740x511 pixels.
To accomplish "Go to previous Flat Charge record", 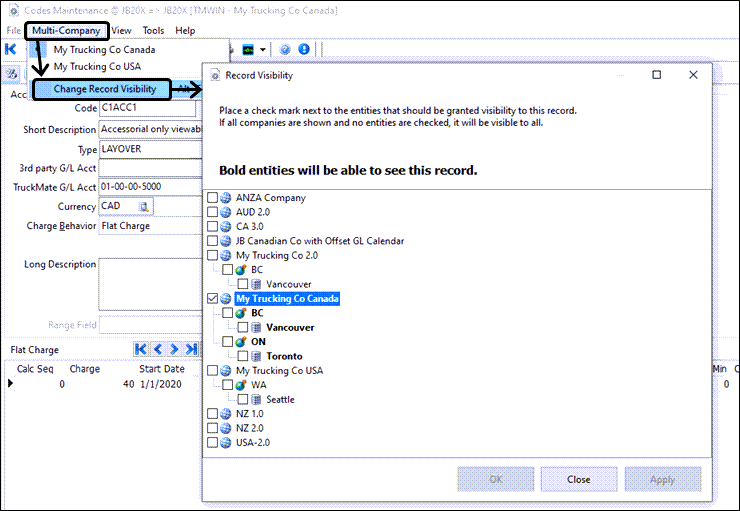I will coord(157,349).
